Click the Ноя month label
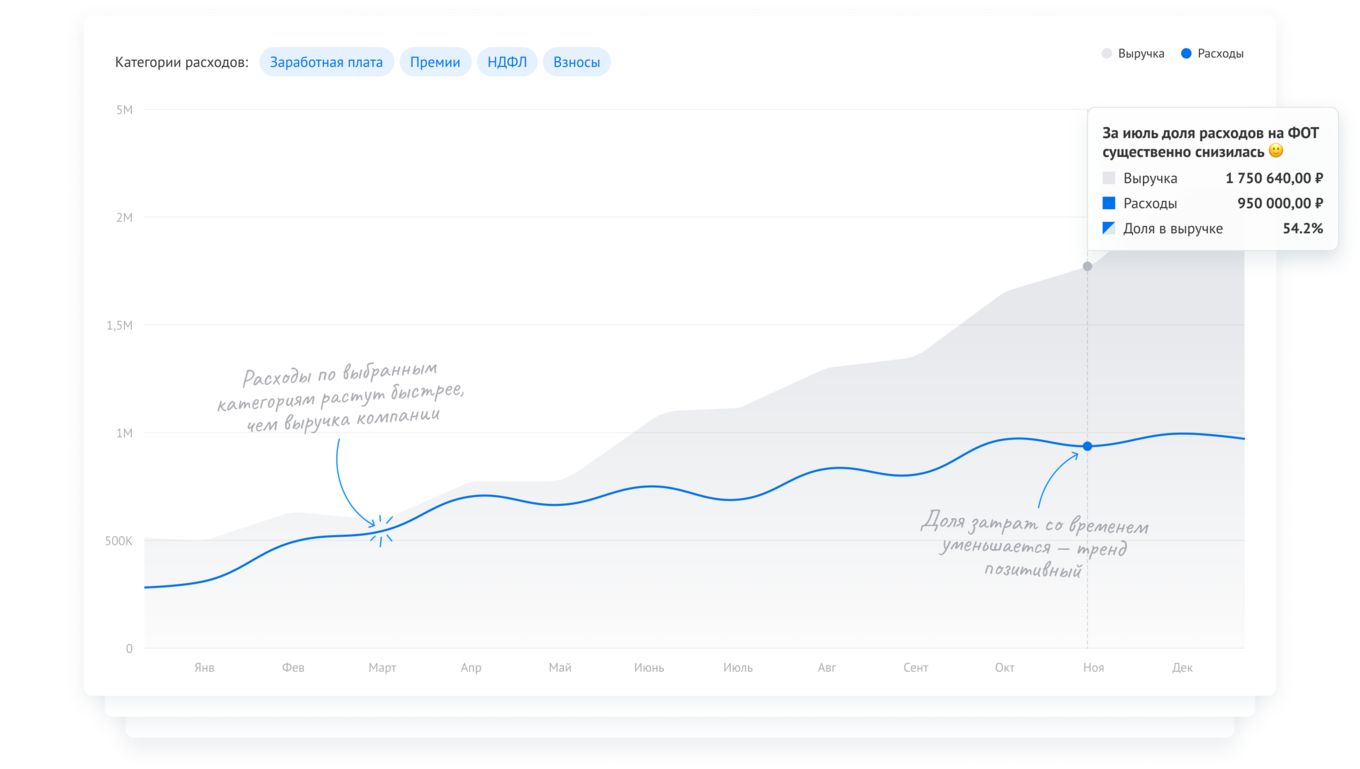Screen dimensions: 1360x769 click(1094, 667)
